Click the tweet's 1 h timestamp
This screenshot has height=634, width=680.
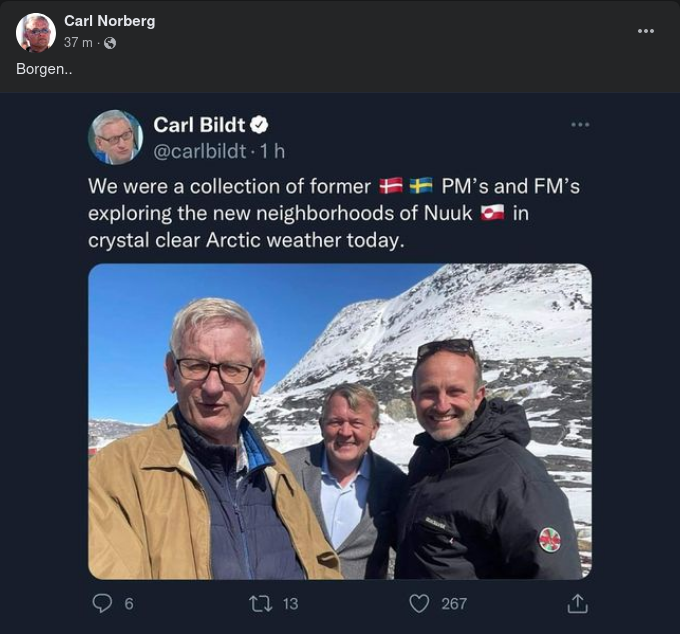[x=272, y=151]
